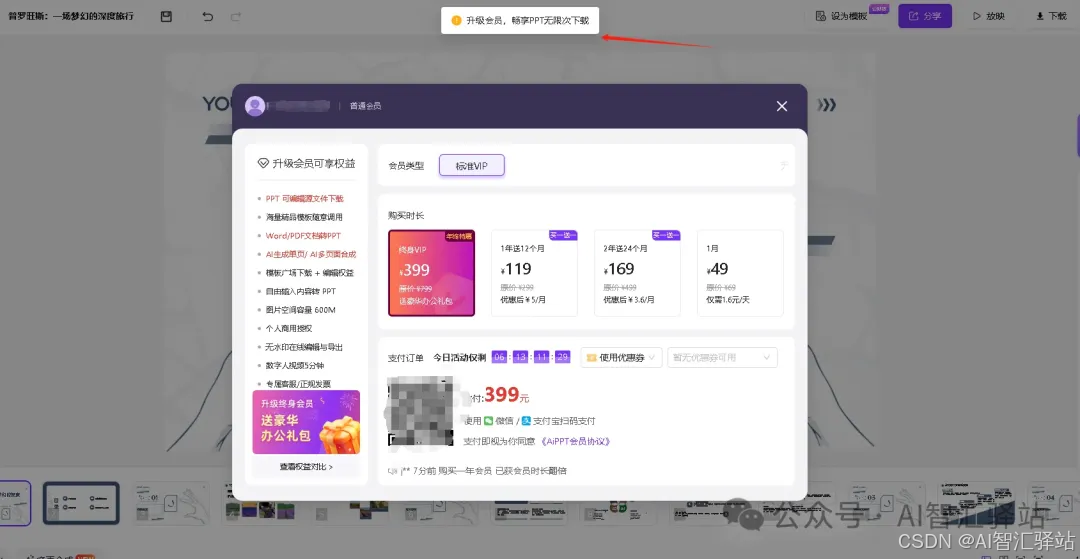Click 查看权益对比 link
The width and height of the screenshot is (1080, 559).
[x=306, y=467]
